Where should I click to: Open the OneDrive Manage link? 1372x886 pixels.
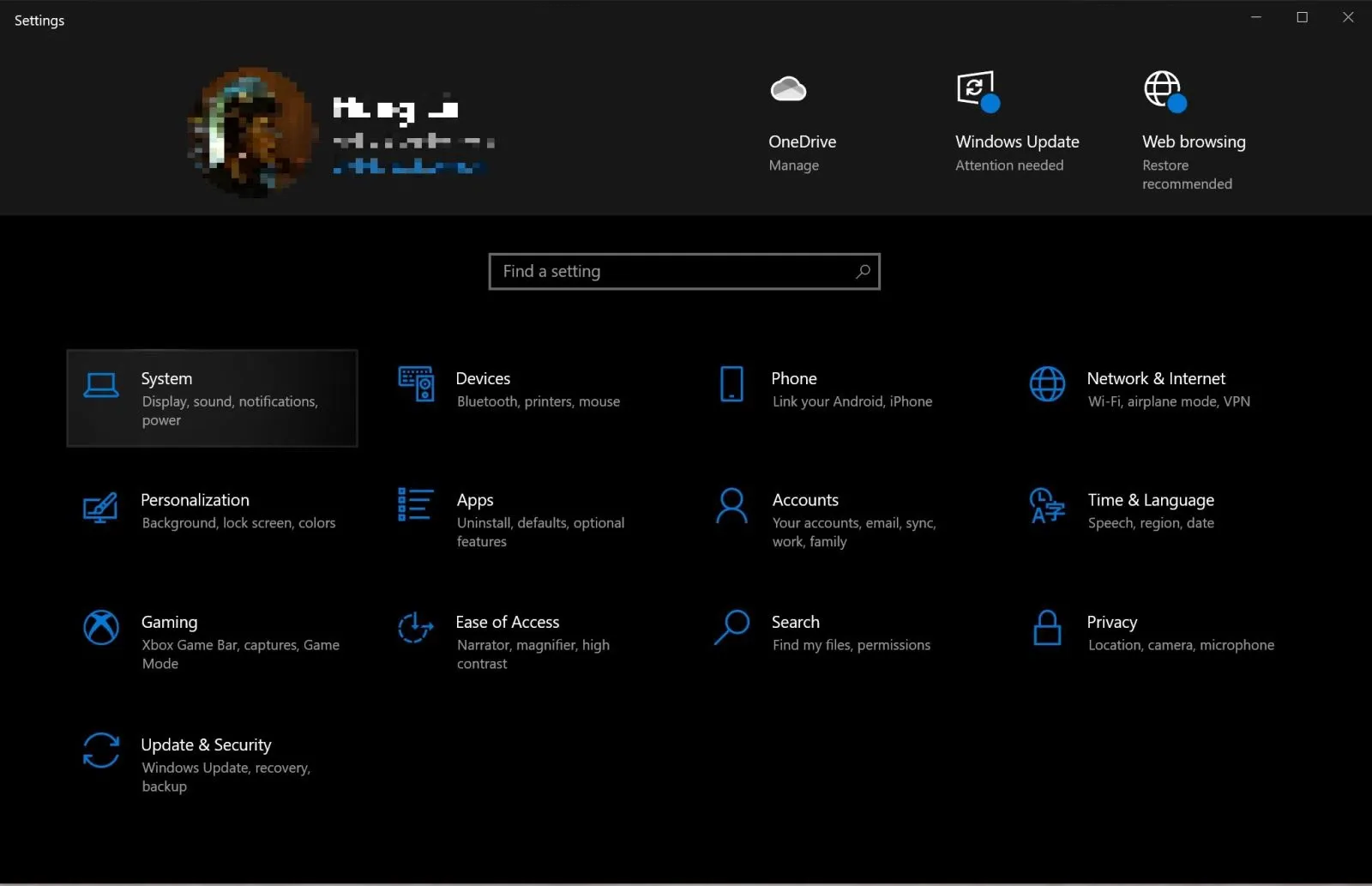click(x=794, y=166)
